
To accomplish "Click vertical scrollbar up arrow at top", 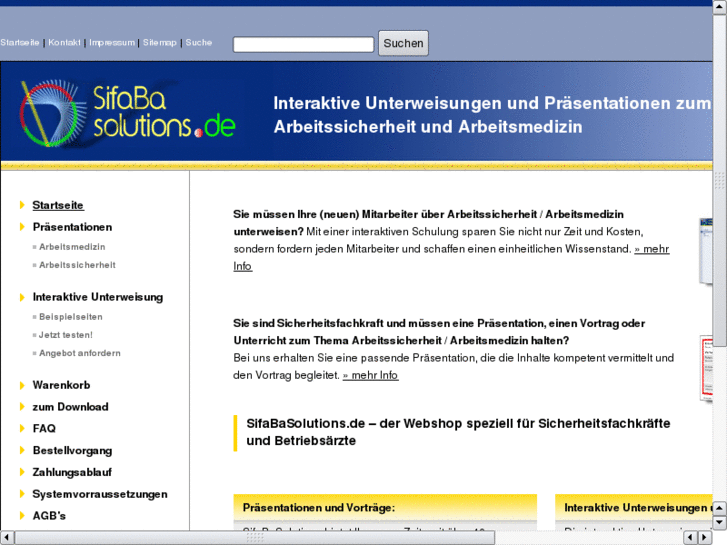I will point(720,8).
